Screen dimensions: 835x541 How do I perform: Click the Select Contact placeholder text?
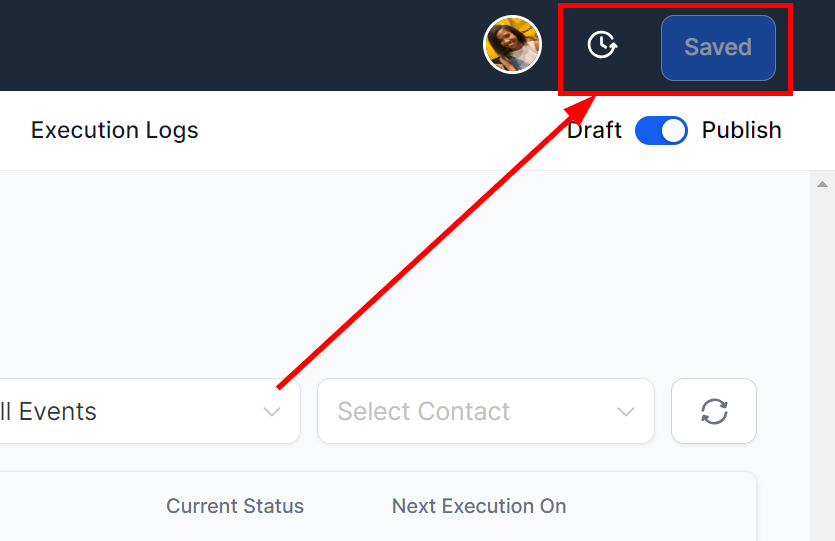tap(424, 412)
